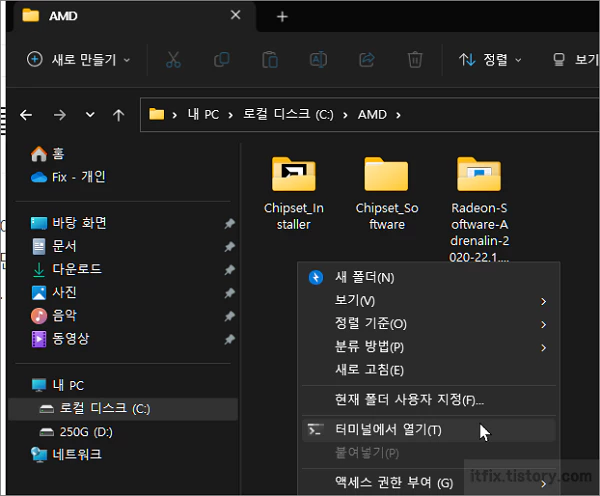Choose 터미널에서 열기(T) in context menu
The height and width of the screenshot is (496, 600).
[x=429, y=430]
